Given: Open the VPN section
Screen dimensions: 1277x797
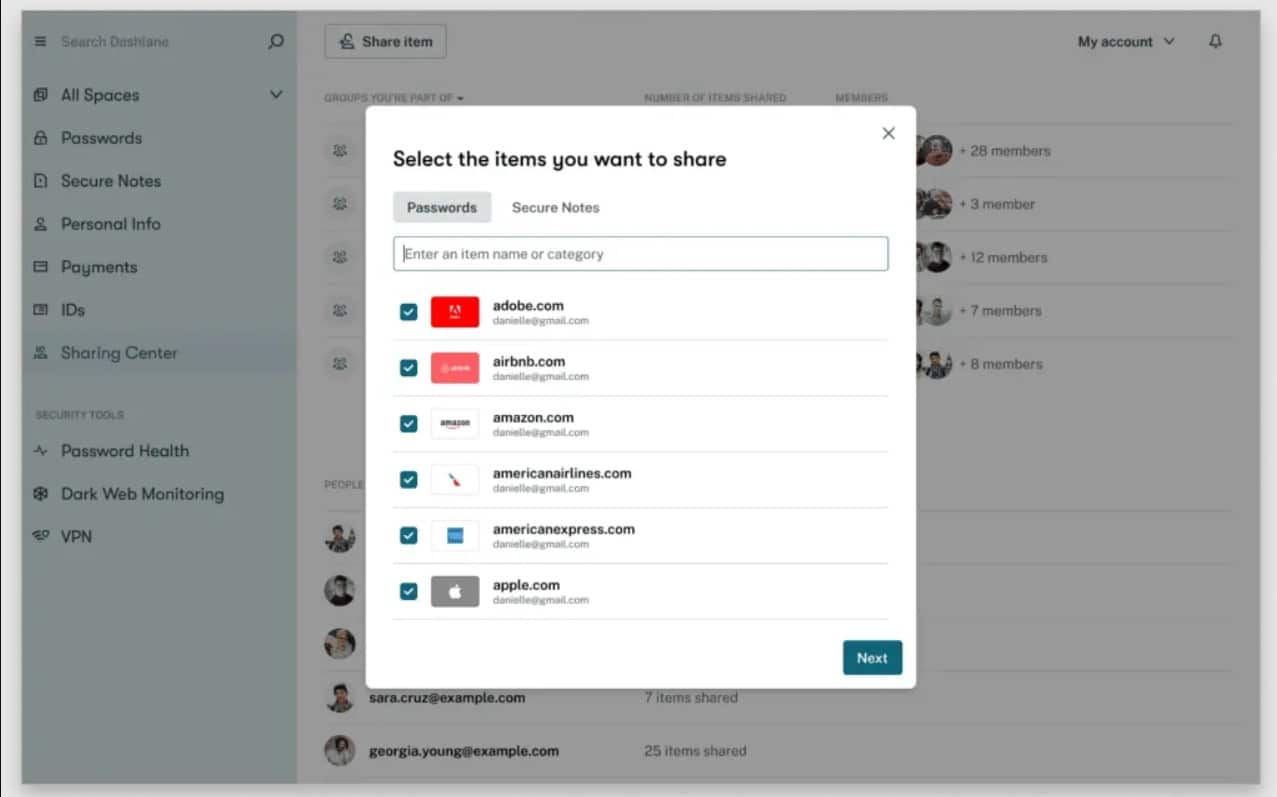Looking at the screenshot, I should click(76, 536).
